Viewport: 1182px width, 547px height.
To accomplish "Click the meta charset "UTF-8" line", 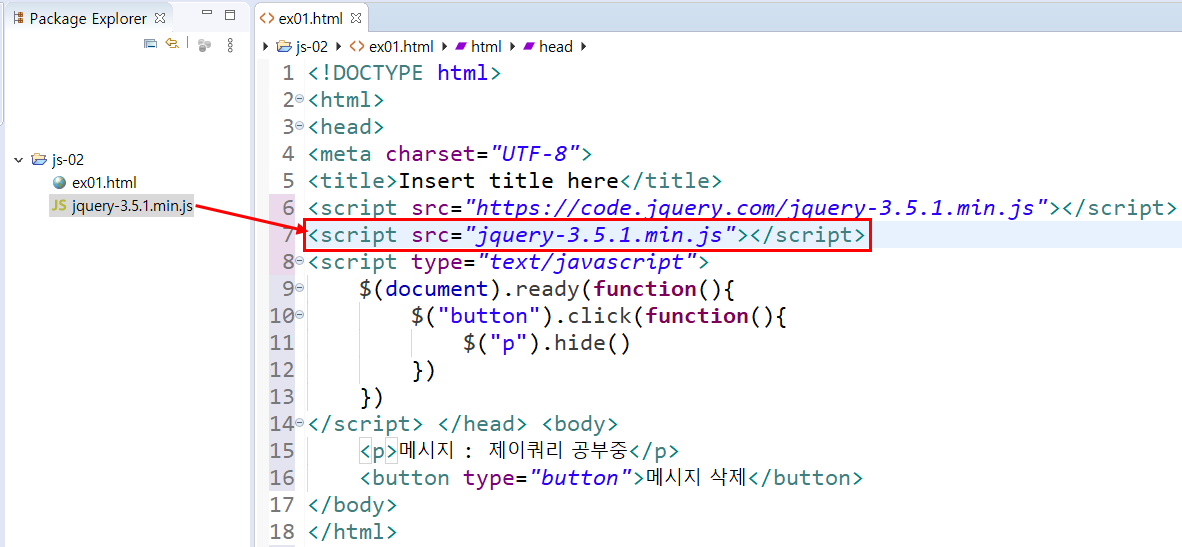I will [x=450, y=154].
